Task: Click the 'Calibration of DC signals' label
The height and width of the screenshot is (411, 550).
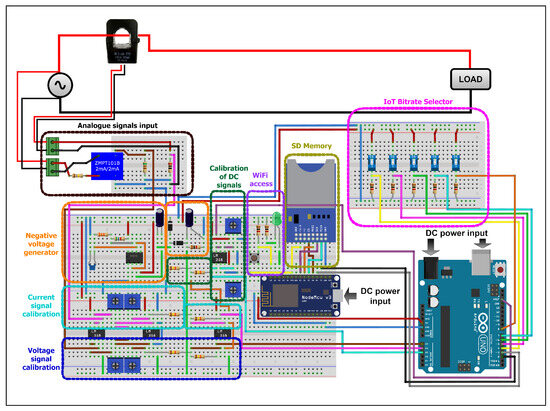Action: click(x=229, y=177)
